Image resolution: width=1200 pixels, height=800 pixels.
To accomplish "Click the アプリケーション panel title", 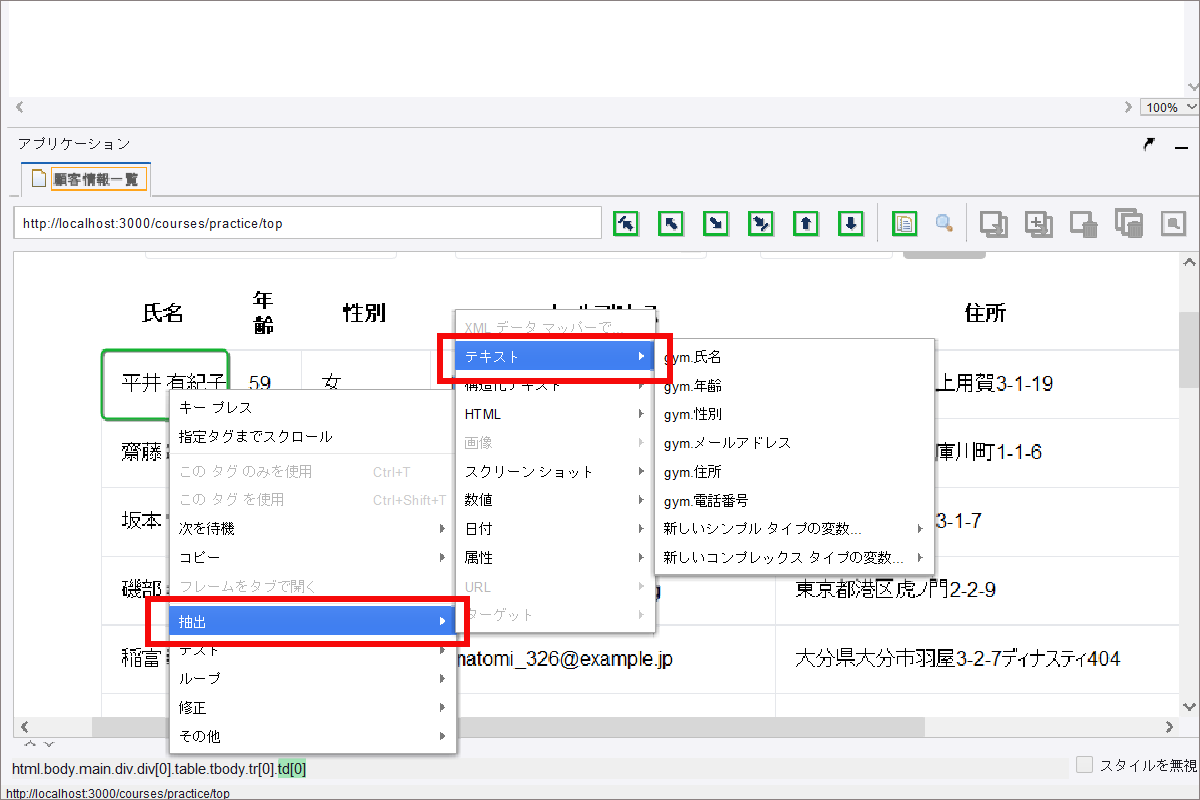I will 74,144.
